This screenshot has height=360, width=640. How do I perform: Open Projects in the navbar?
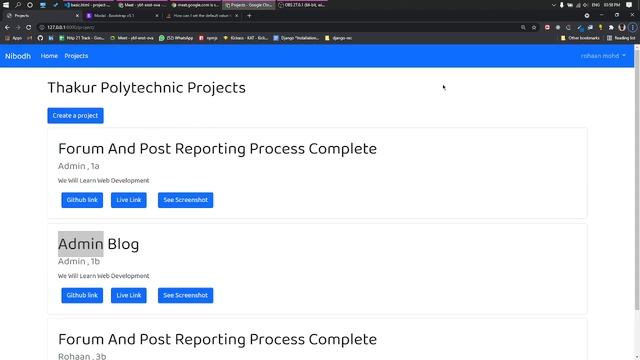pyautogui.click(x=76, y=56)
